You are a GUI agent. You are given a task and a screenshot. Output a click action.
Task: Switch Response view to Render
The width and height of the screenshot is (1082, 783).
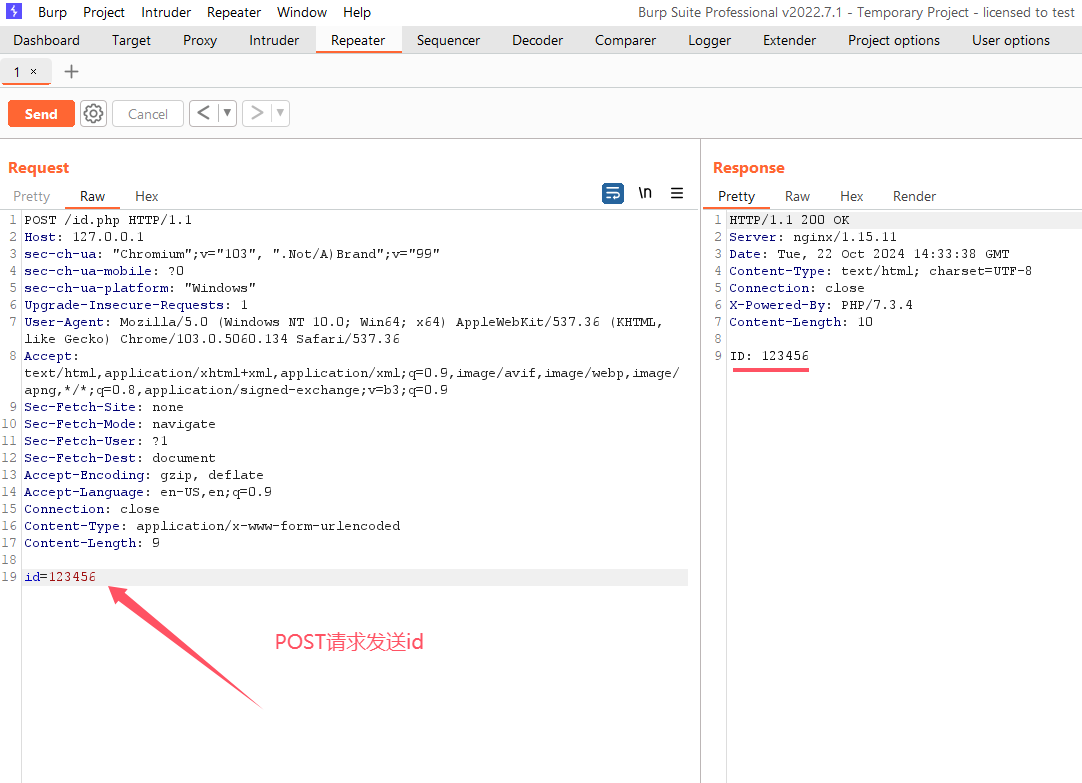pyautogui.click(x=914, y=196)
